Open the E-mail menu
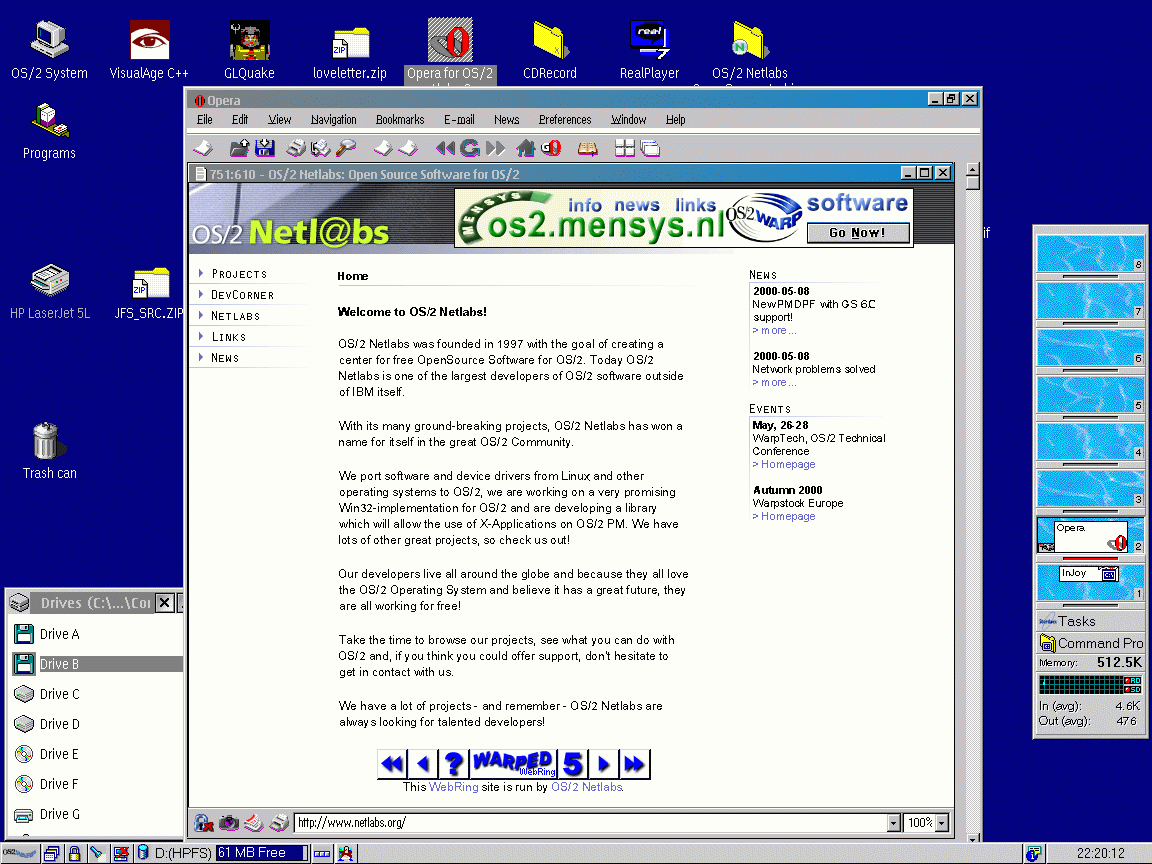 point(459,120)
